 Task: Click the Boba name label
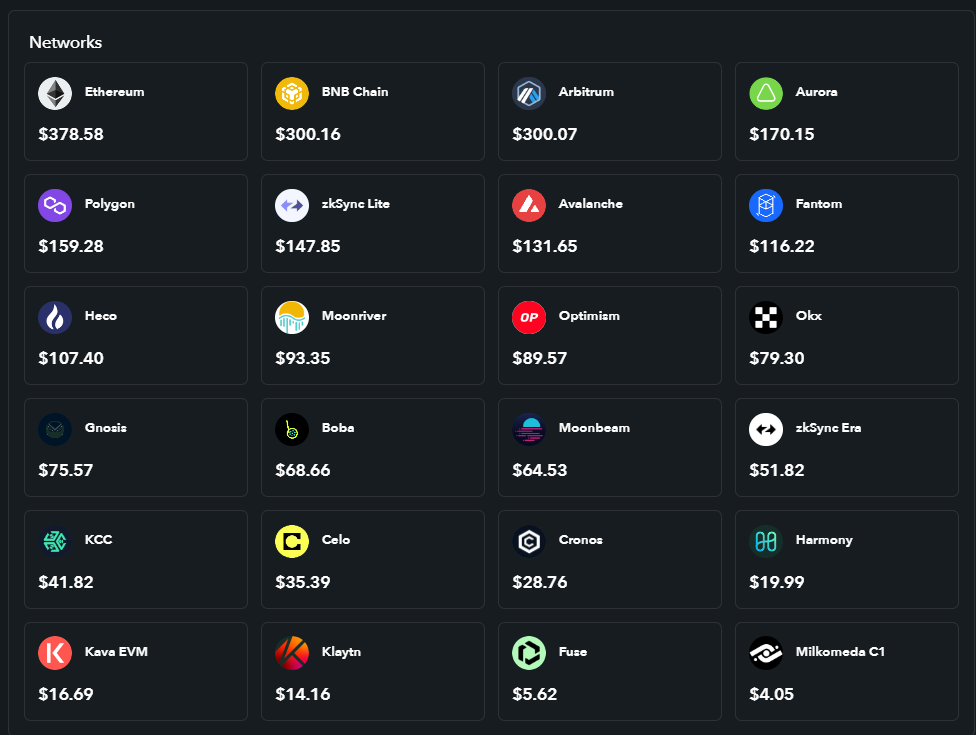point(338,428)
